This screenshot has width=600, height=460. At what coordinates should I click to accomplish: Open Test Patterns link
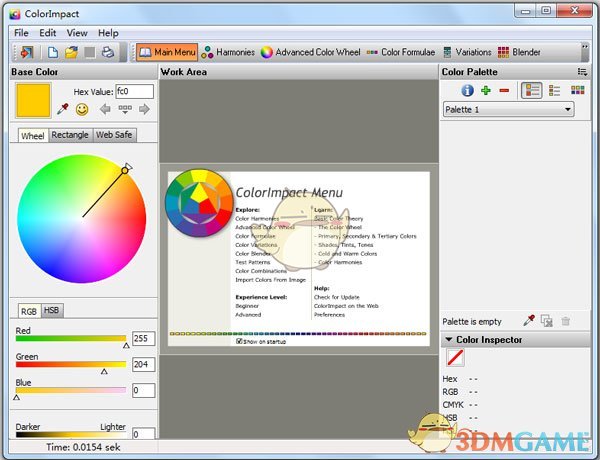(x=253, y=262)
